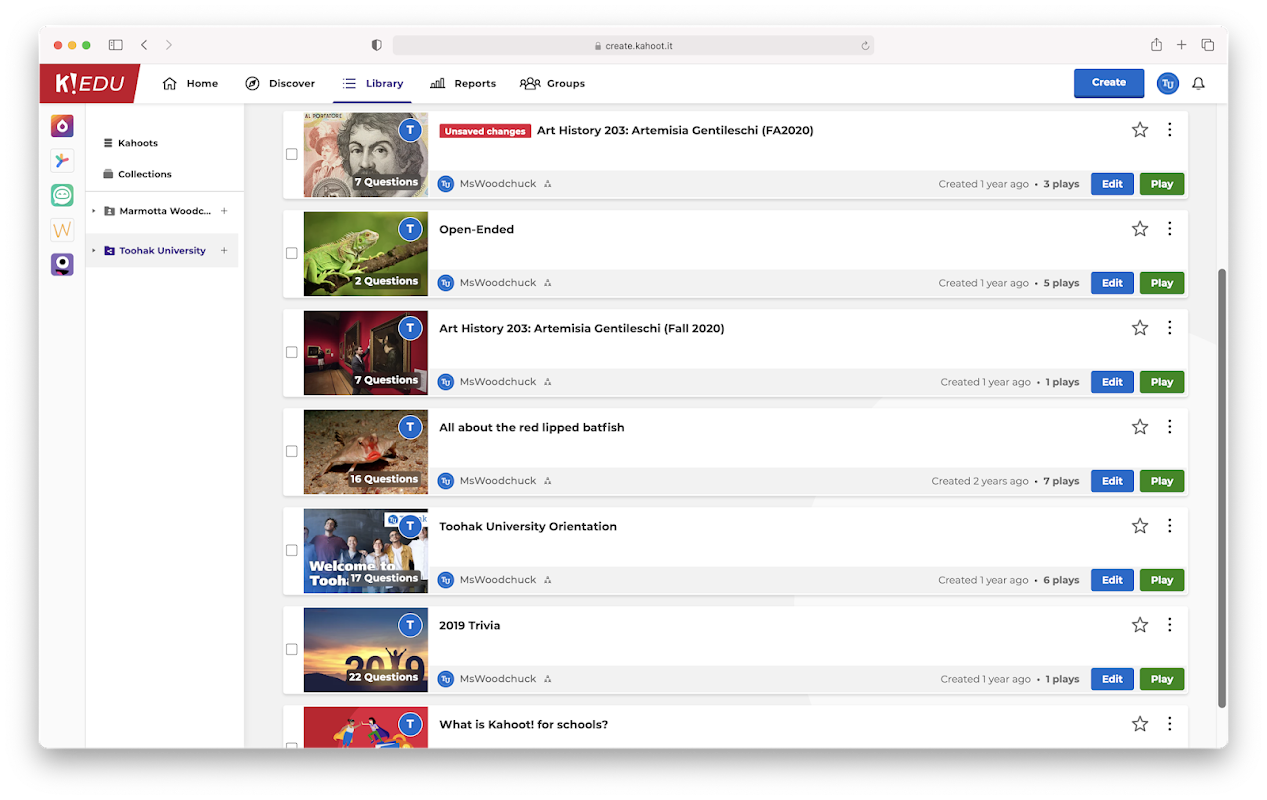
Task: Add a folder with plus beside Toohak University
Action: point(224,251)
